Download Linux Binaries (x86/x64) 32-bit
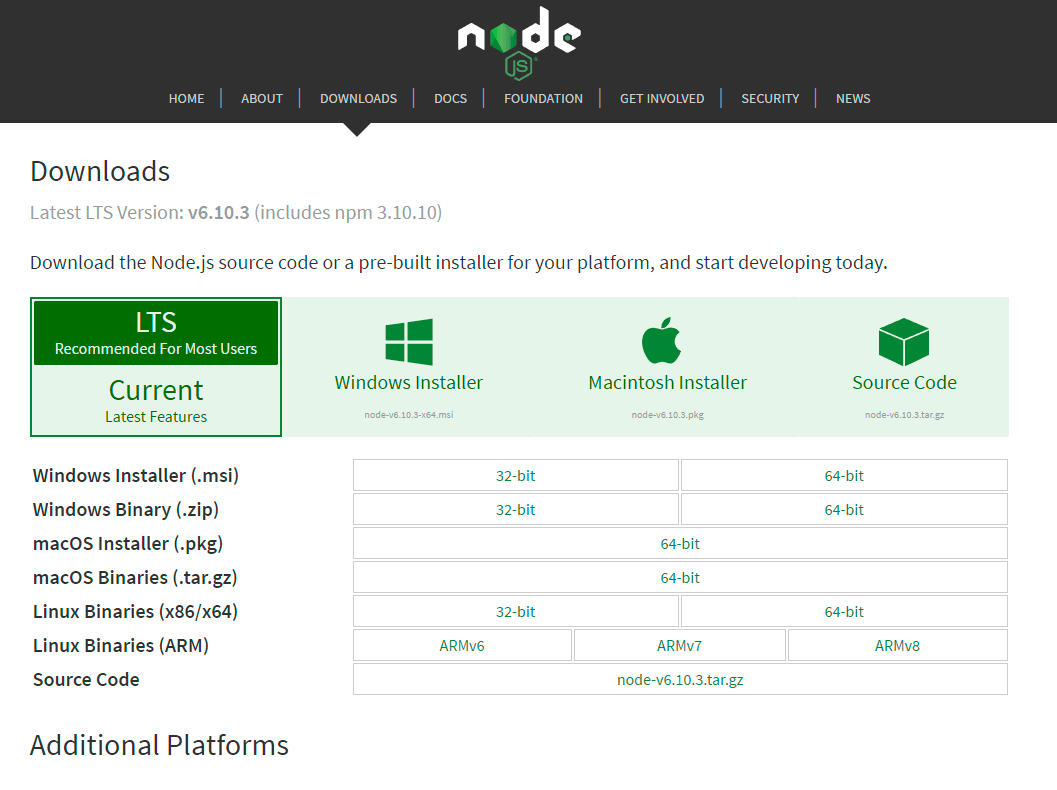The height and width of the screenshot is (790, 1057). [x=516, y=611]
